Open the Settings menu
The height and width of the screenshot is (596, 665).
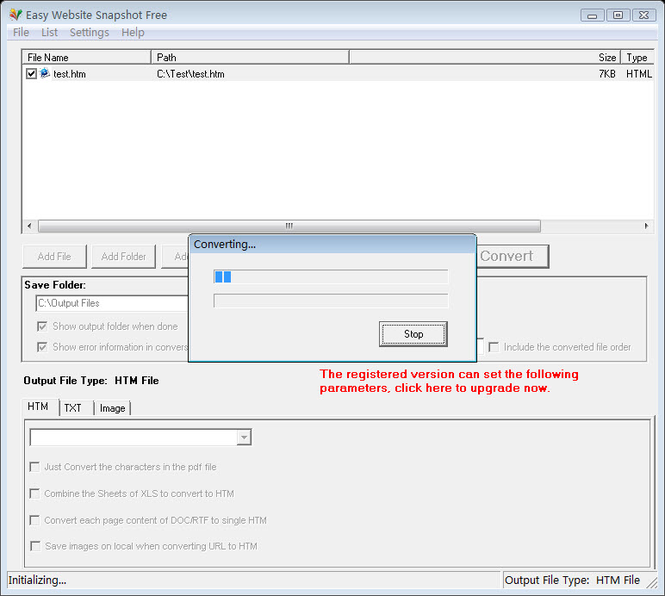(89, 33)
